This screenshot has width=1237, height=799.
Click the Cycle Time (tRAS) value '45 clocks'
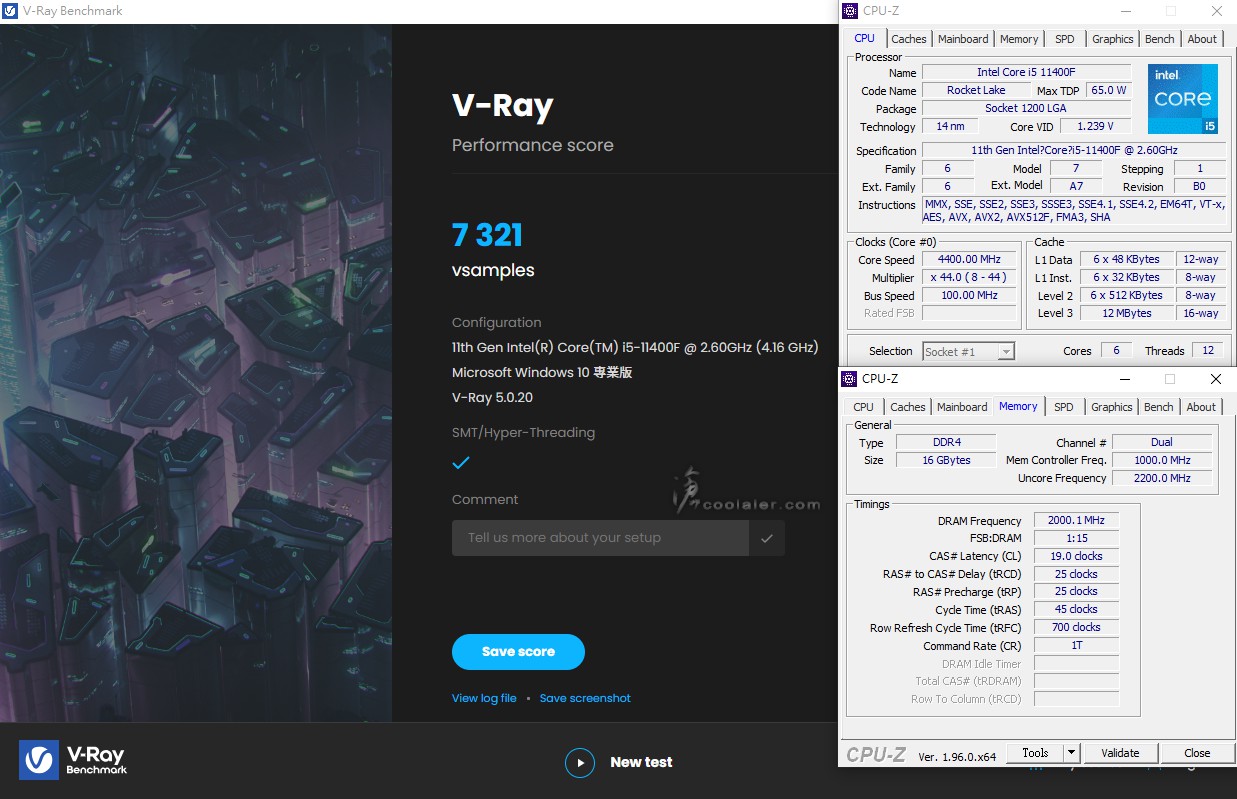pos(1076,610)
